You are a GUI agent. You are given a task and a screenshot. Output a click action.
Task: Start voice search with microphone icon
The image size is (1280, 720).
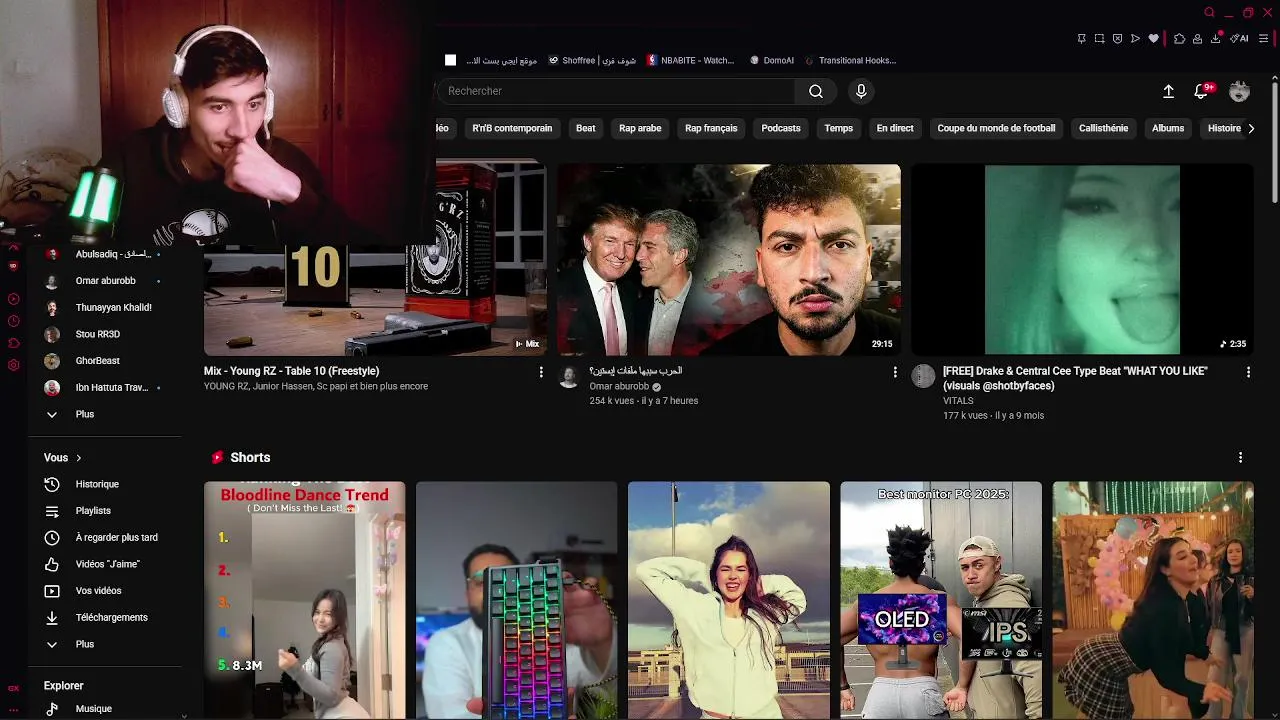[x=861, y=91]
